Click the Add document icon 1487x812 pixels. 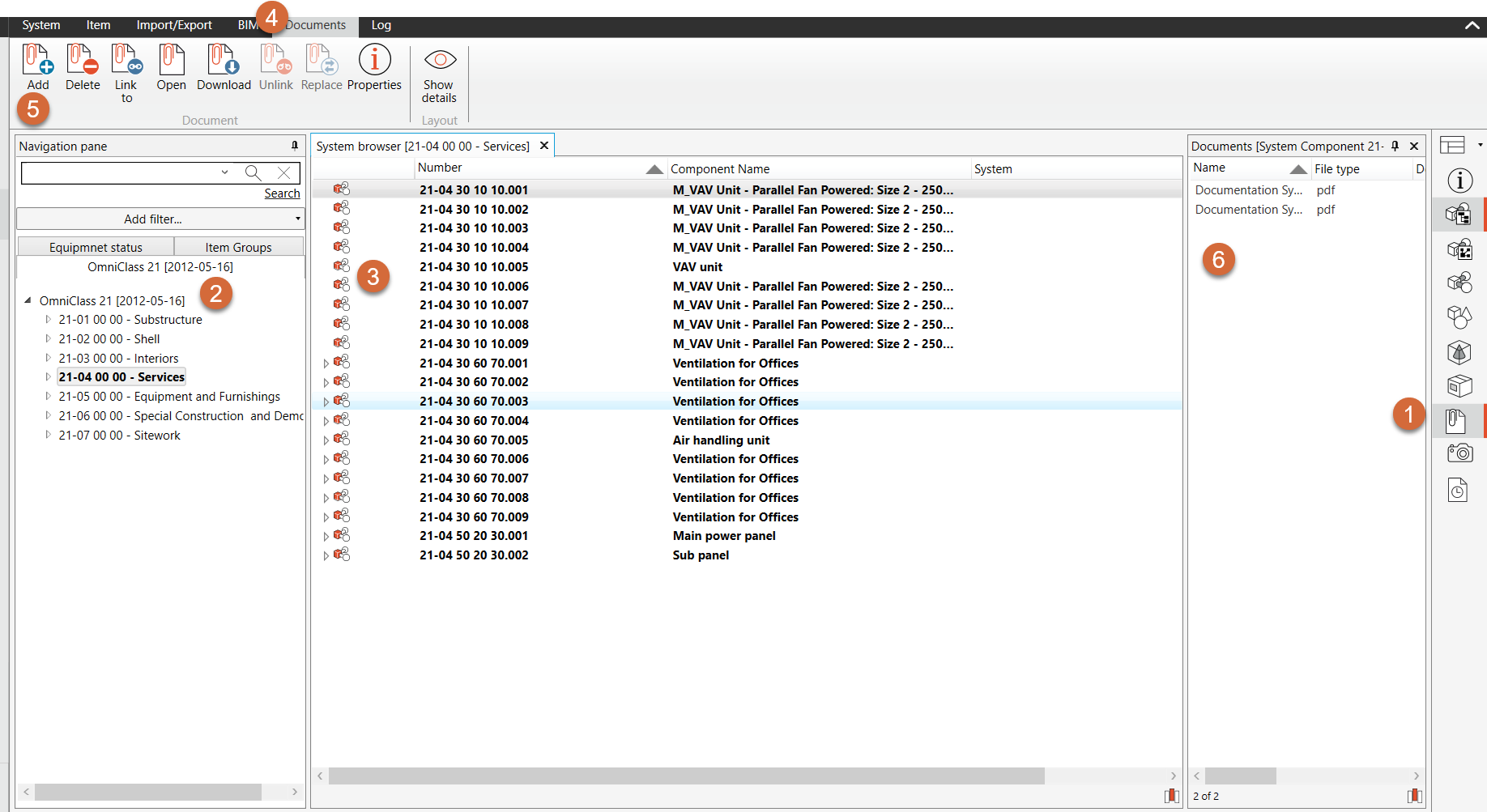pos(37,61)
